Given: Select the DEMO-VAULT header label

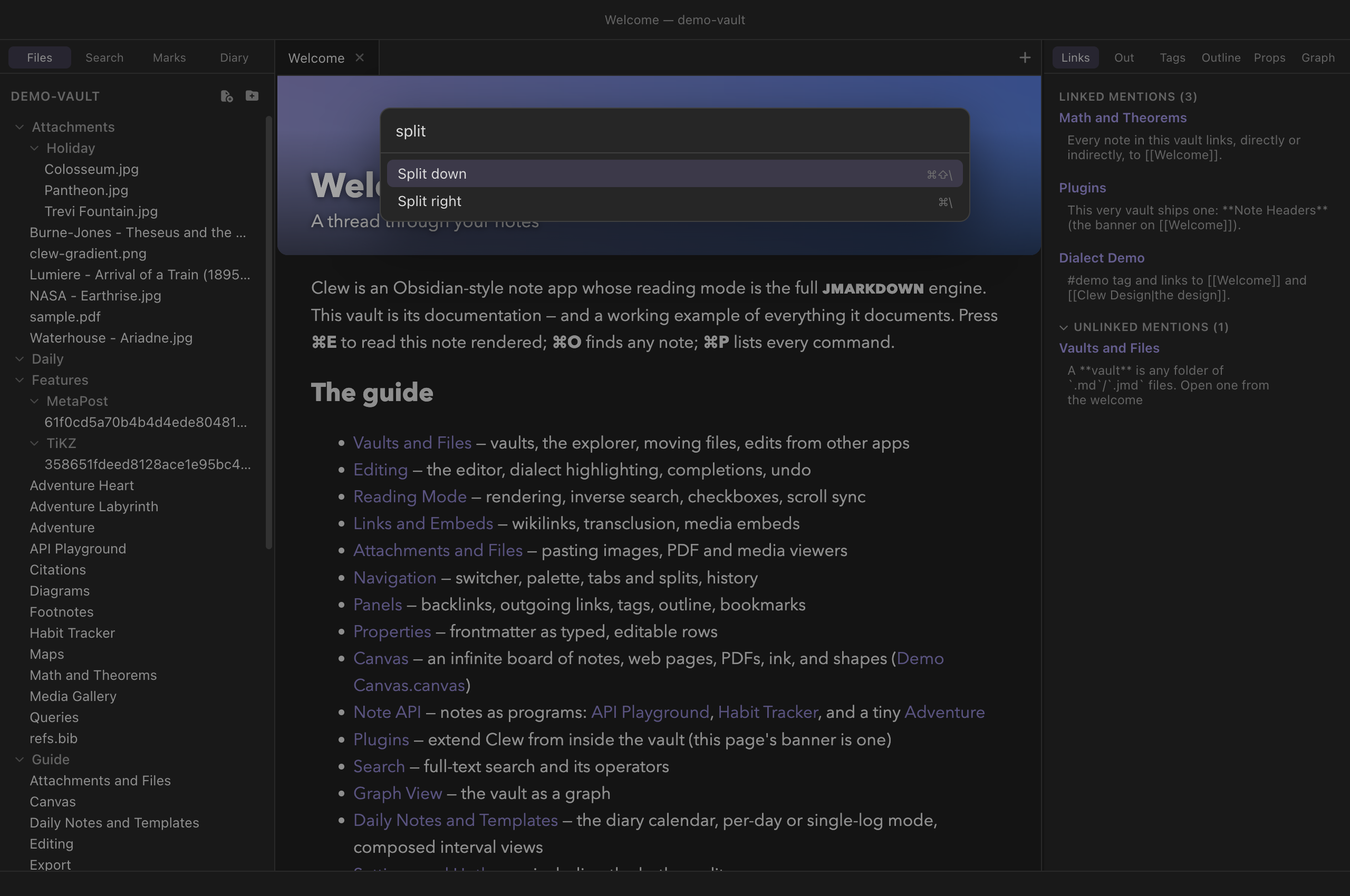Looking at the screenshot, I should coord(55,96).
